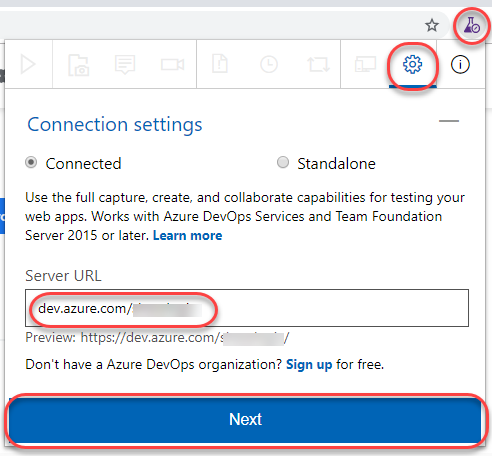Capture a screenshot with the camera-page icon

(79, 65)
